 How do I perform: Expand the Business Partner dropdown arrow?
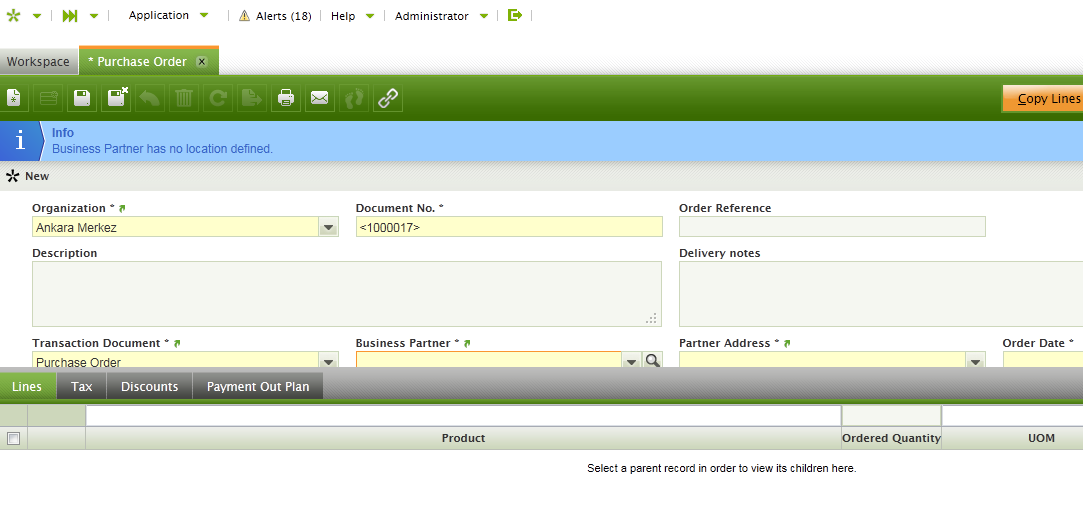pos(631,361)
